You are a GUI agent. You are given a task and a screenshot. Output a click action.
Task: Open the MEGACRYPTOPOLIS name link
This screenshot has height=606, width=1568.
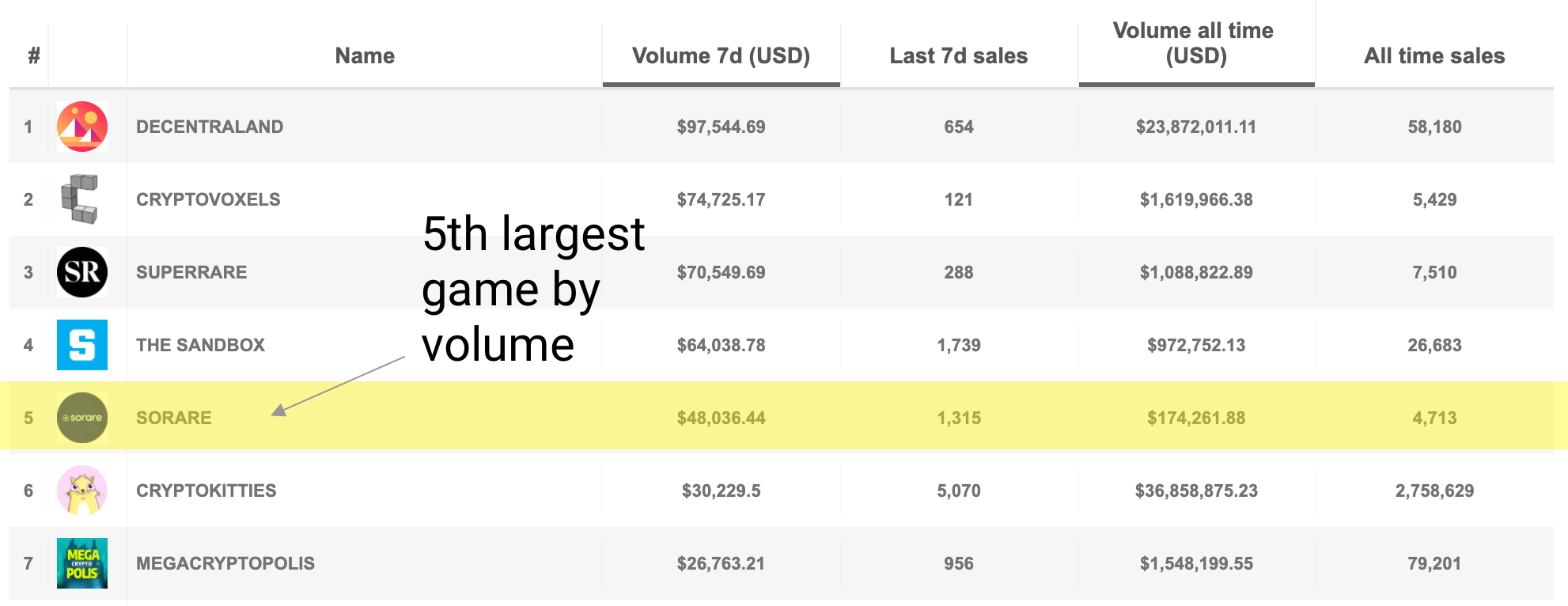(x=225, y=563)
